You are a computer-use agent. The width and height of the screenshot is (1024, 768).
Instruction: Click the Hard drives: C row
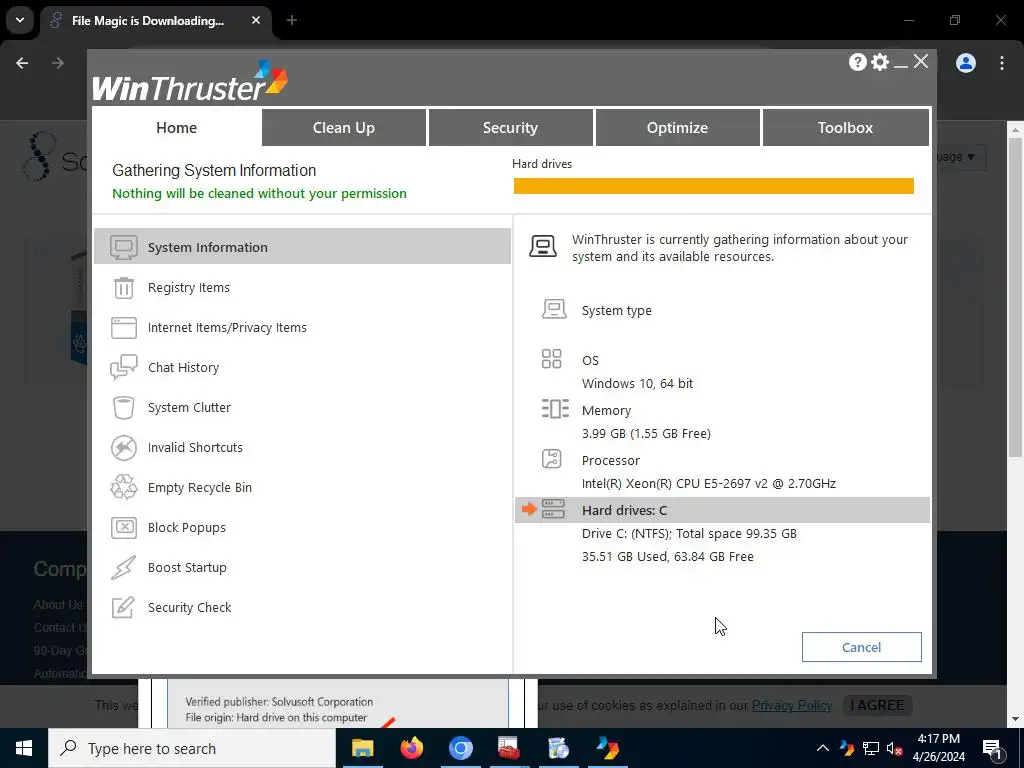click(x=722, y=510)
